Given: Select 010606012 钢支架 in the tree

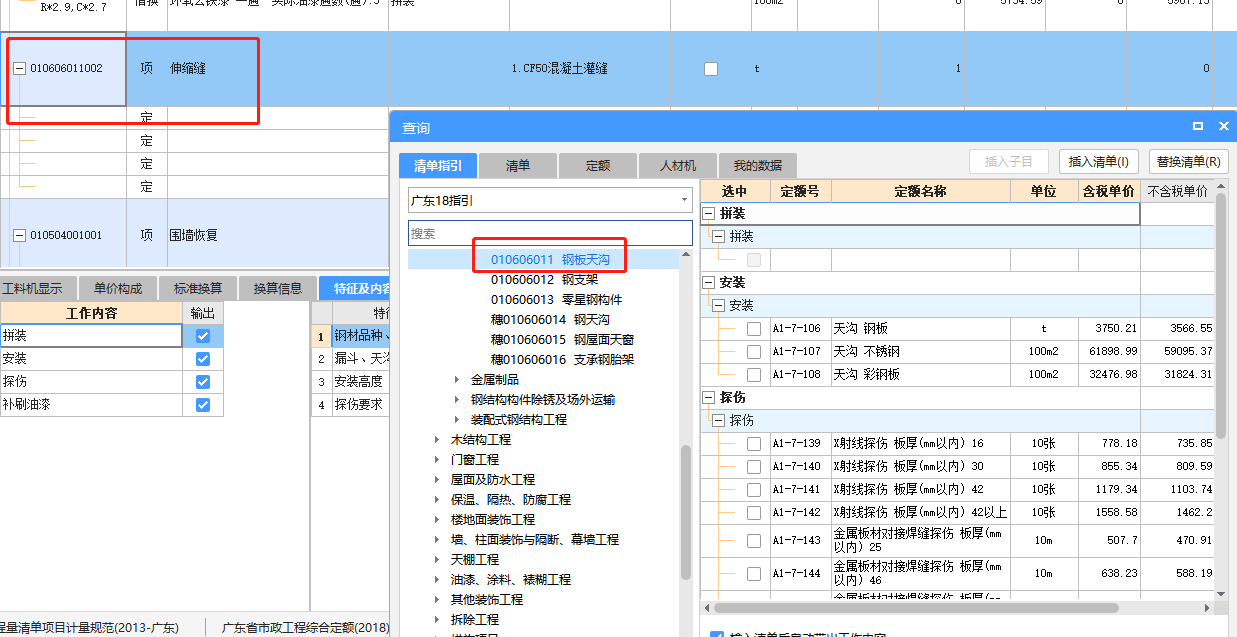Looking at the screenshot, I should point(544,280).
